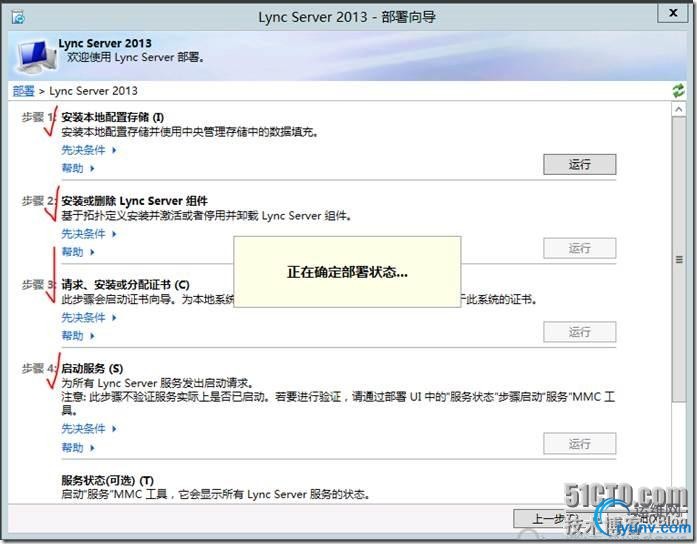Viewport: 697px width, 544px height.
Task: Click text 欢迎使用 Lync Server 部署
Action: click(x=136, y=57)
